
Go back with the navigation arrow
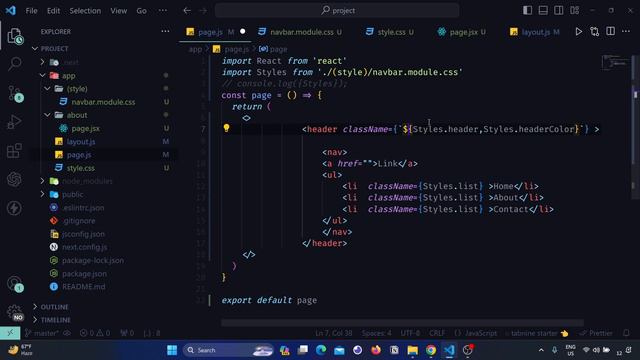click(187, 11)
